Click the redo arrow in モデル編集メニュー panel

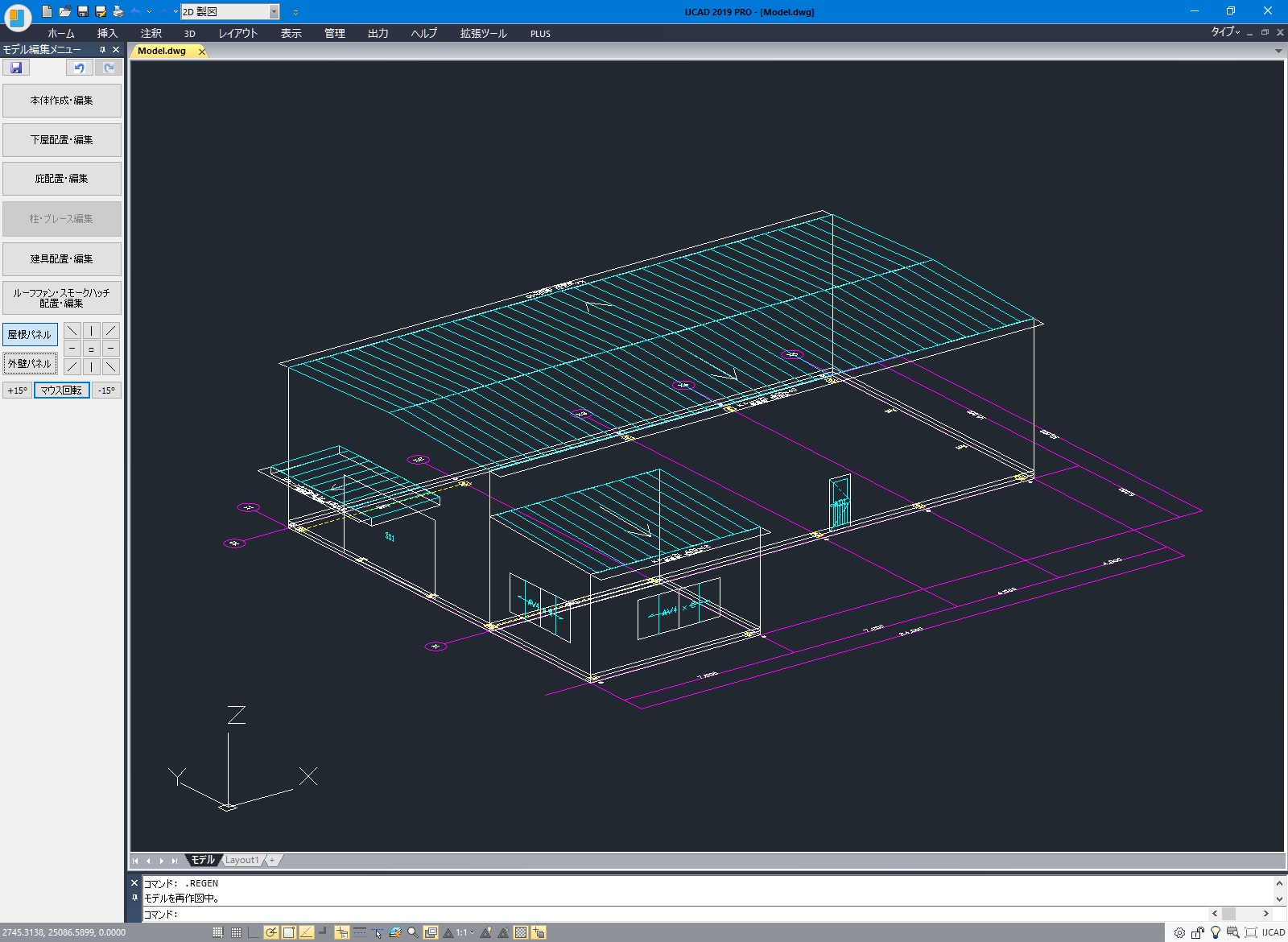[109, 68]
